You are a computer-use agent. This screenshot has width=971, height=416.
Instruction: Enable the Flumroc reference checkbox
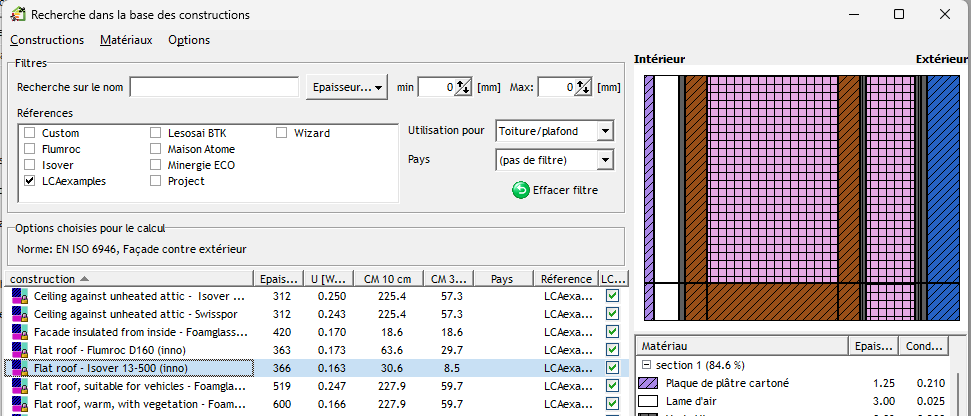point(30,149)
